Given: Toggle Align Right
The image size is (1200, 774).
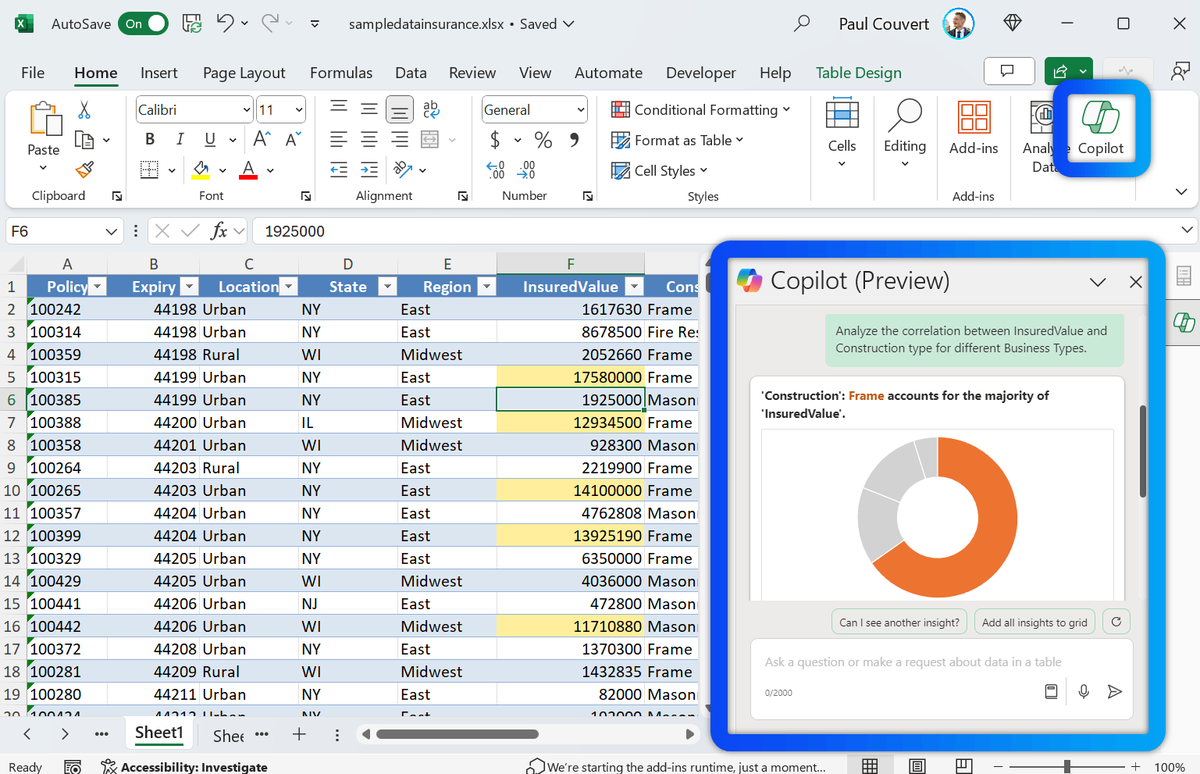Looking at the screenshot, I should pyautogui.click(x=399, y=140).
